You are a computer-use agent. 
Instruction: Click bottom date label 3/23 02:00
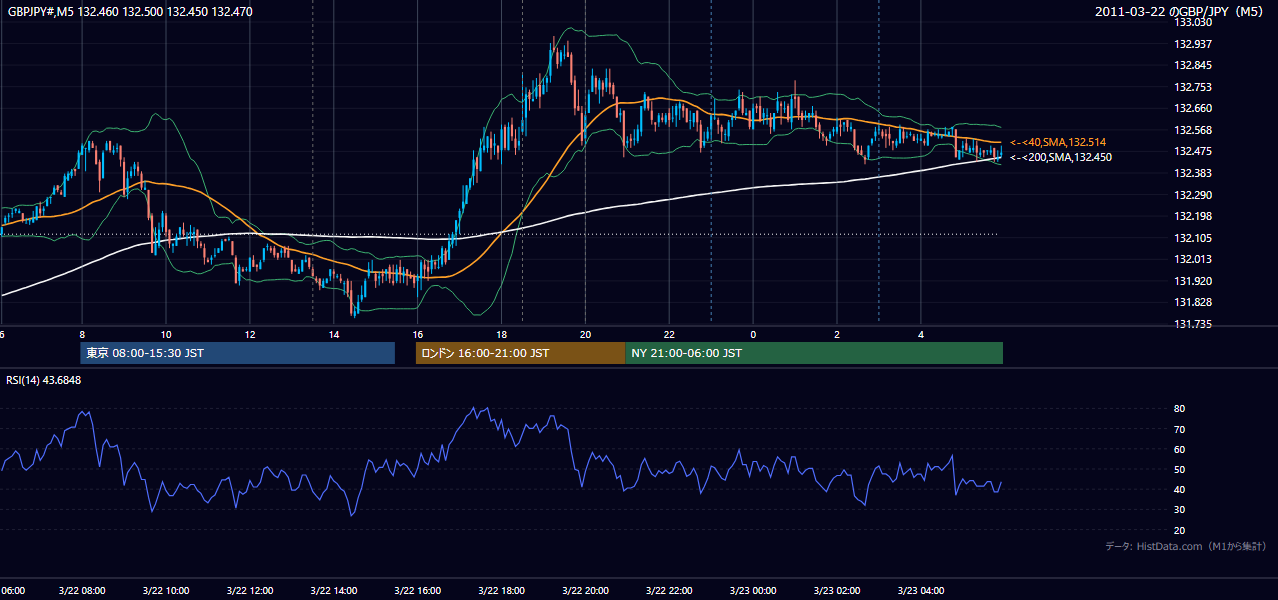coord(837,591)
